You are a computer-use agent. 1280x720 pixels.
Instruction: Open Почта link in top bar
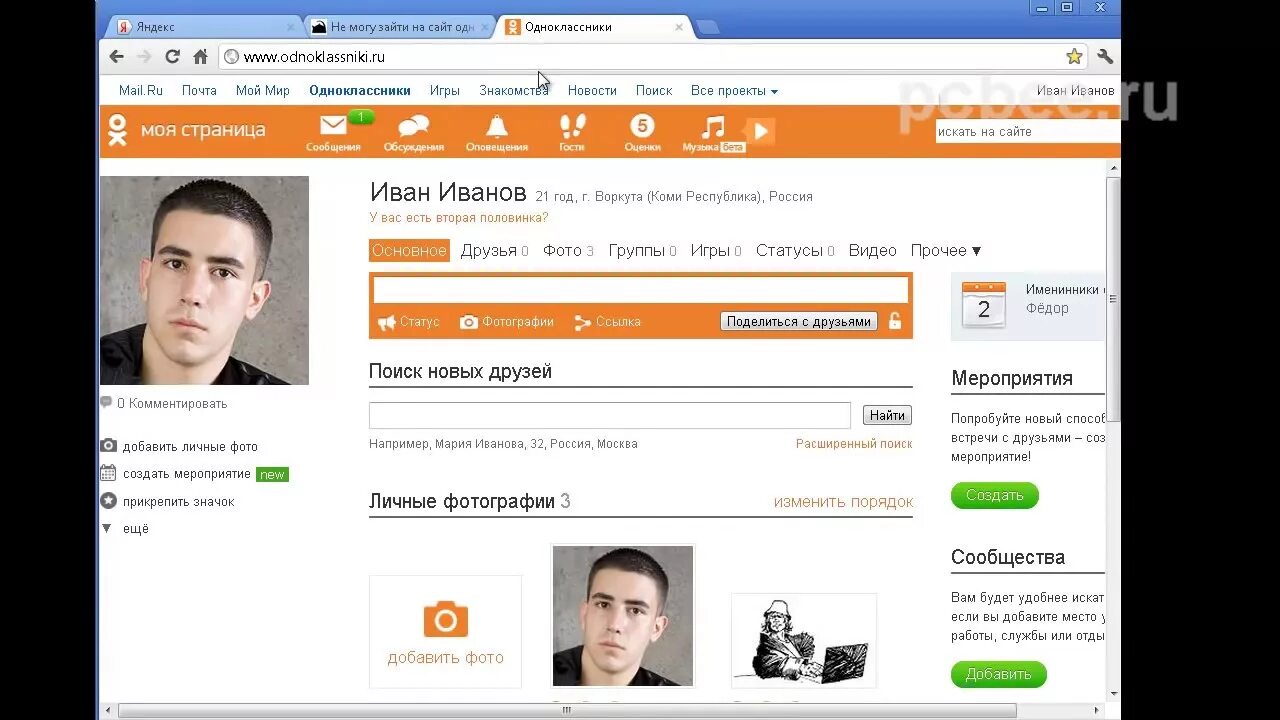[199, 90]
